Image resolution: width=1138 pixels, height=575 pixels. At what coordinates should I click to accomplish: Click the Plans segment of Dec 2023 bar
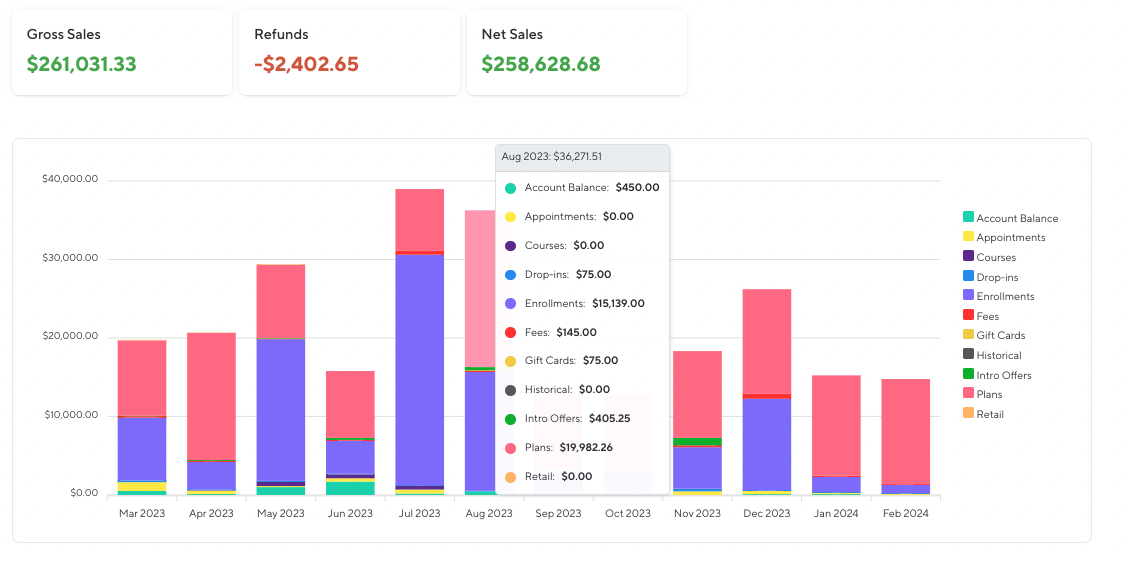pyautogui.click(x=766, y=340)
